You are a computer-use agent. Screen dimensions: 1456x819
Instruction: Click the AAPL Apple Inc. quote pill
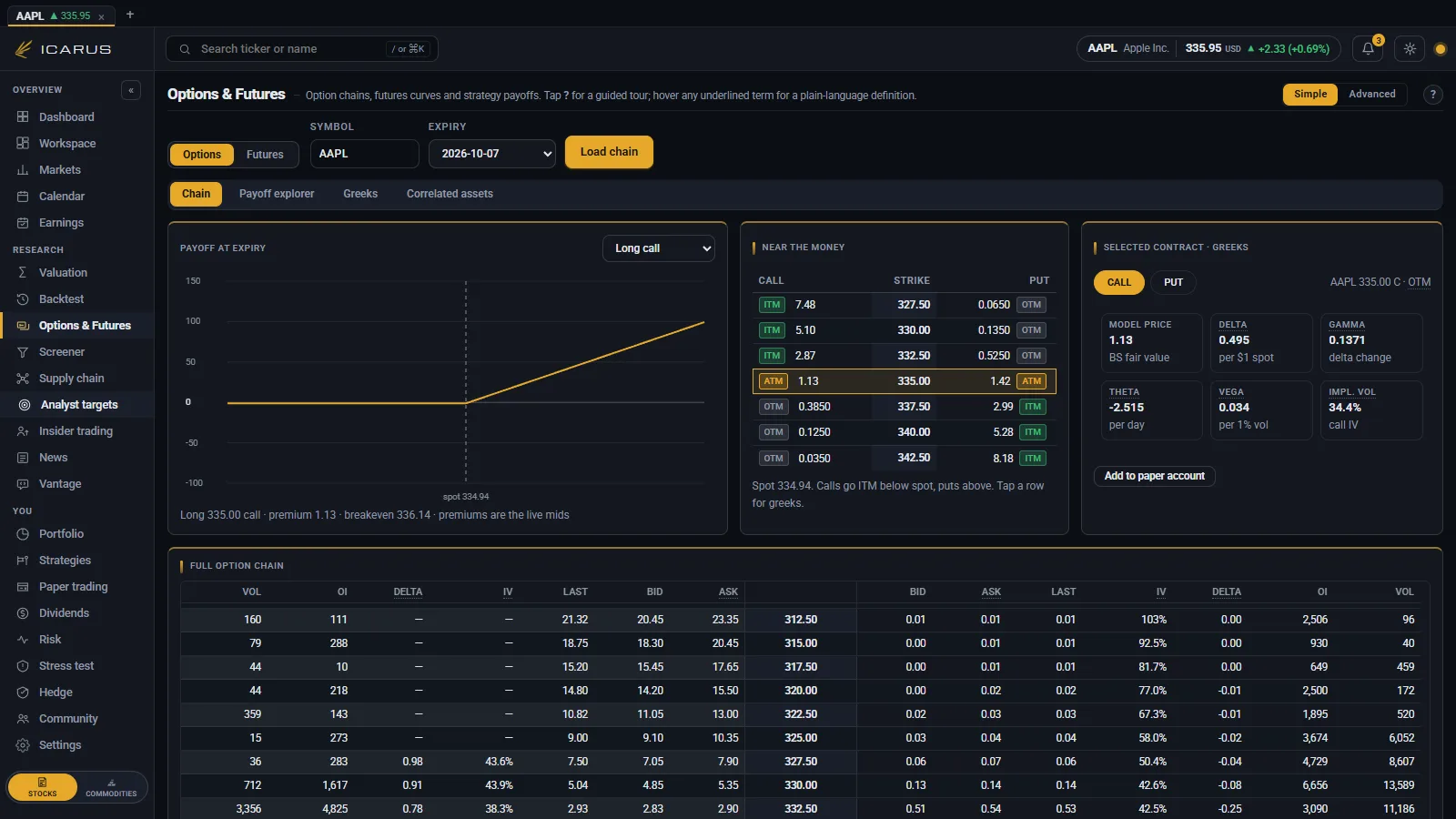pyautogui.click(x=1208, y=49)
